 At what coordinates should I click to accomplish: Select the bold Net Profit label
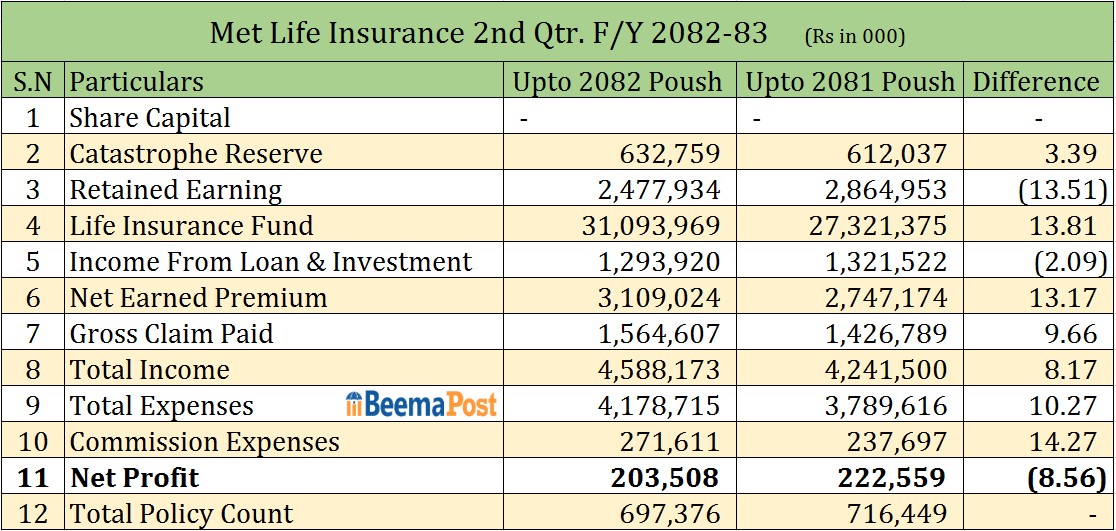coord(134,478)
